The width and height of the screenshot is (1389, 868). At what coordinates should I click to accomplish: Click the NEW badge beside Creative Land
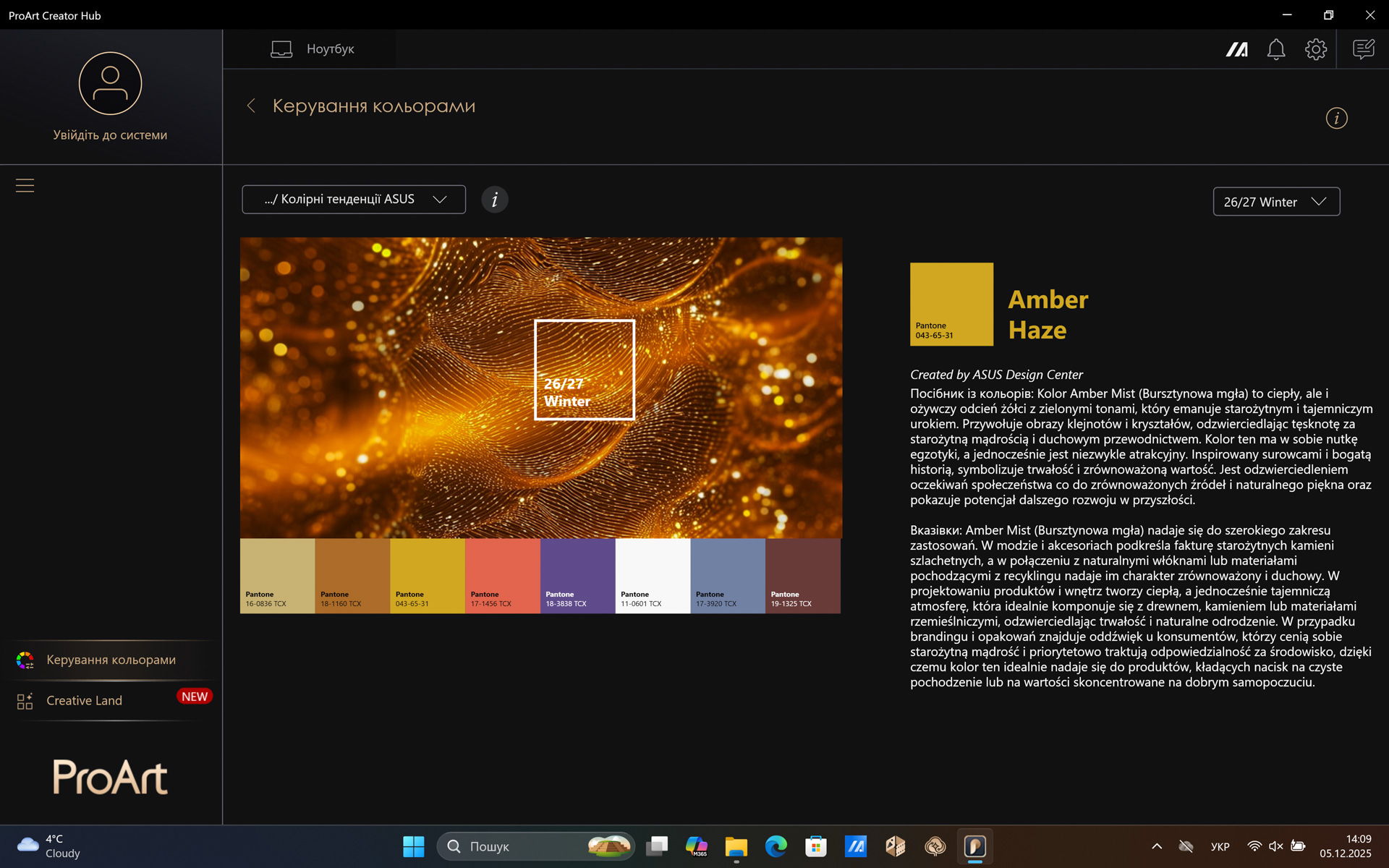195,697
